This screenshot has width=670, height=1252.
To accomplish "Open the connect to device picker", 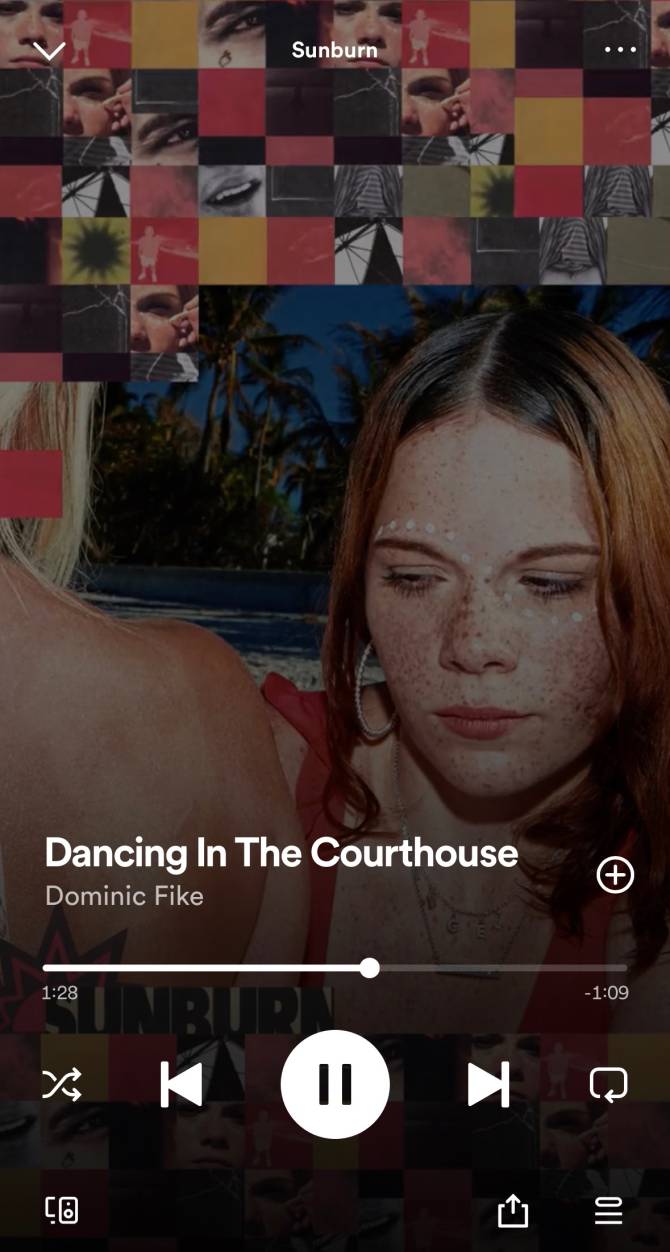I will click(62, 1211).
